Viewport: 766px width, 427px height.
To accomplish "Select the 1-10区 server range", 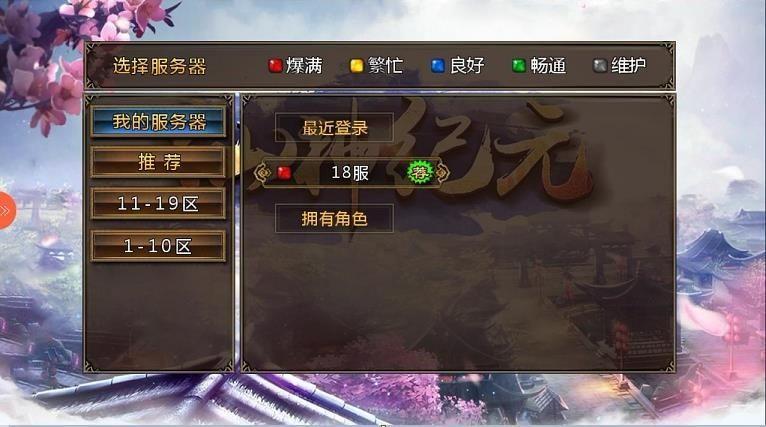I will [x=158, y=246].
